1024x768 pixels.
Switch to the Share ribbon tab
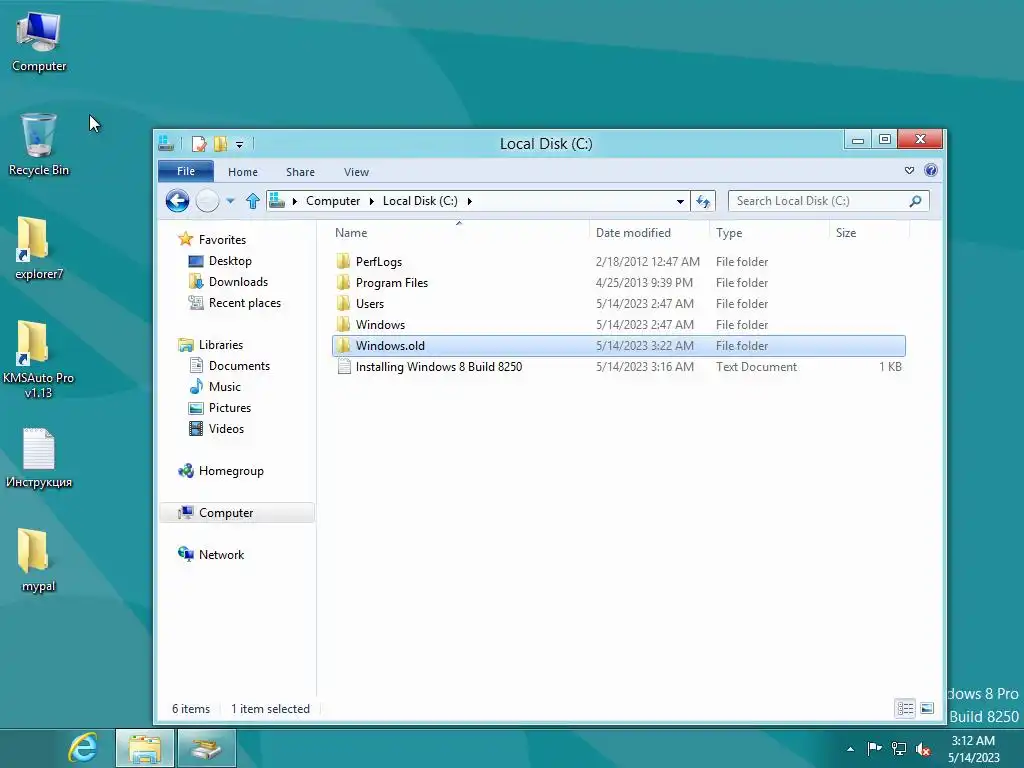pos(300,172)
